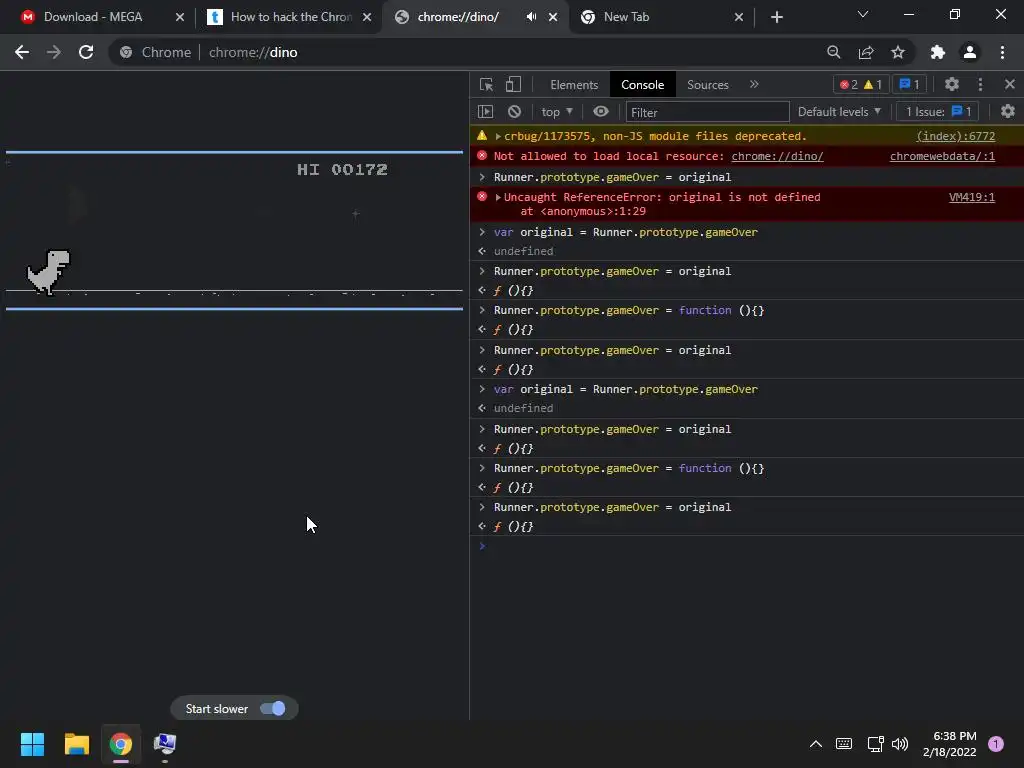Click the volume speaker tray icon
1024x768 pixels.
(x=900, y=743)
